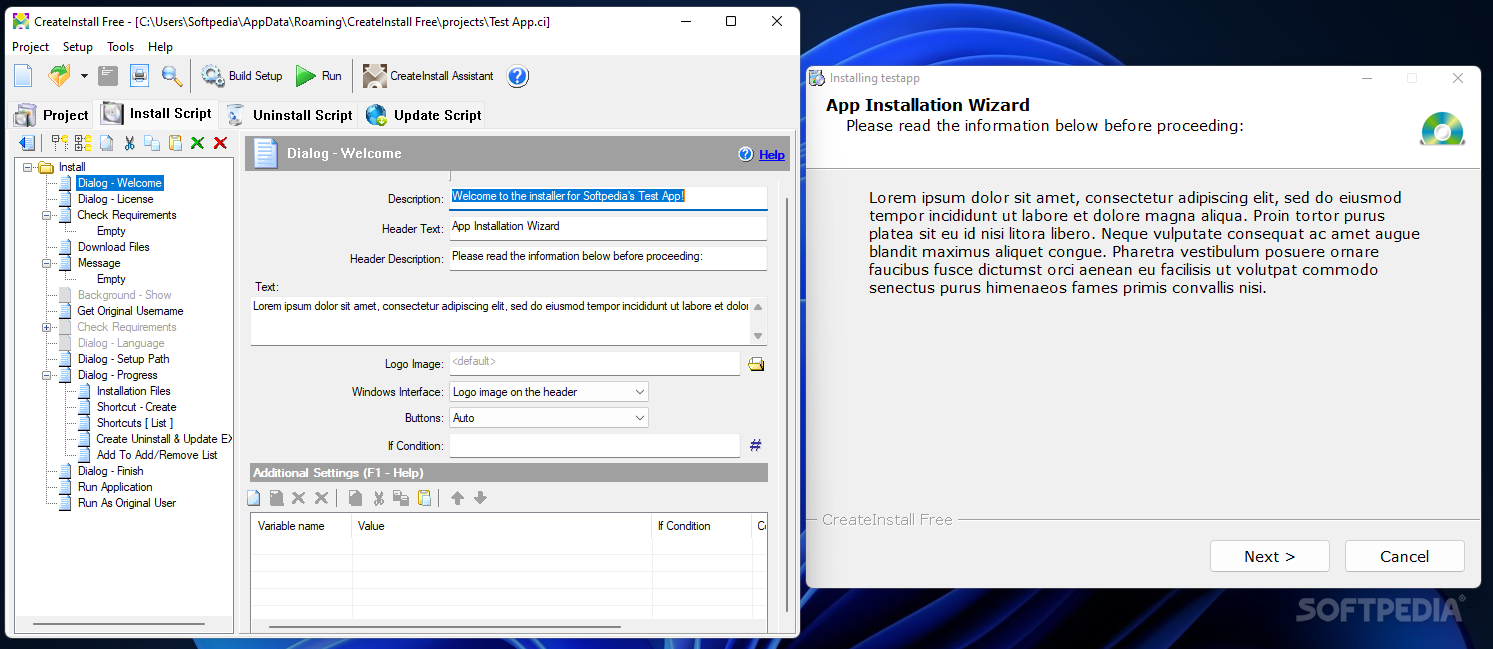Viewport: 1493px width, 649px height.
Task: Switch to the Install Script tab
Action: [x=157, y=113]
